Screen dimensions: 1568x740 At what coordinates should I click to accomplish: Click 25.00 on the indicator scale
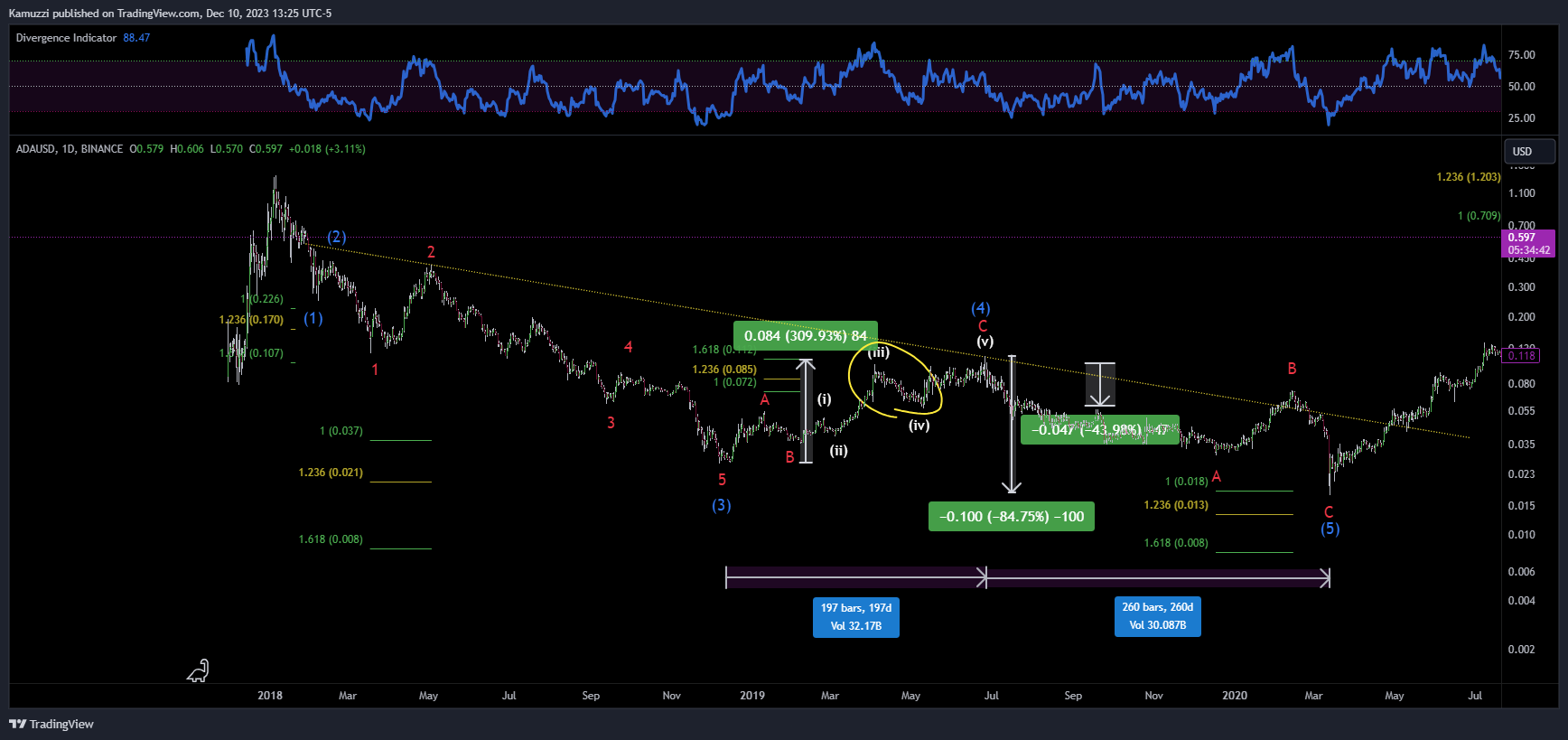tap(1522, 118)
